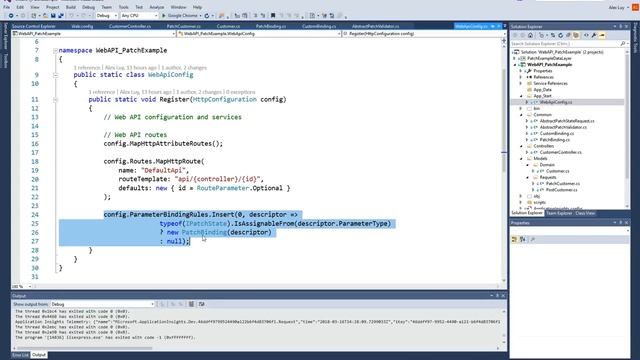This screenshot has height=360, width=640.
Task: Toggle the bookmark icon in the toolbar
Action: tap(273, 16)
